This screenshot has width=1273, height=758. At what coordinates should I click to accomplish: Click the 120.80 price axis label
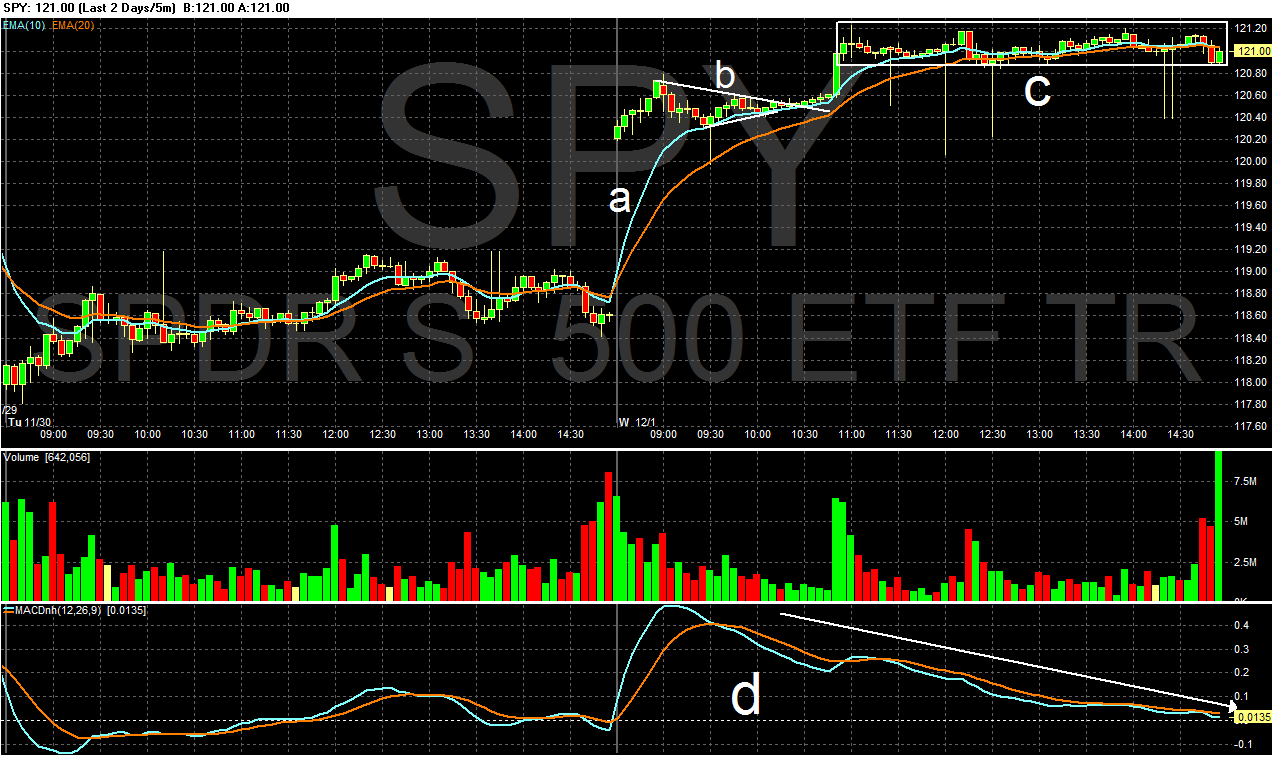(1253, 73)
